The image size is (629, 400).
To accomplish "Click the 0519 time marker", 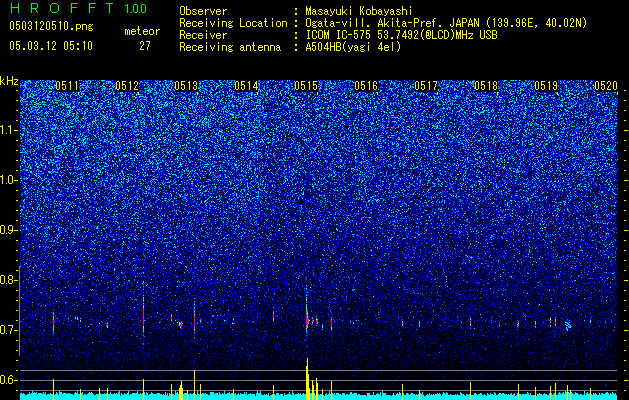I will (546, 86).
